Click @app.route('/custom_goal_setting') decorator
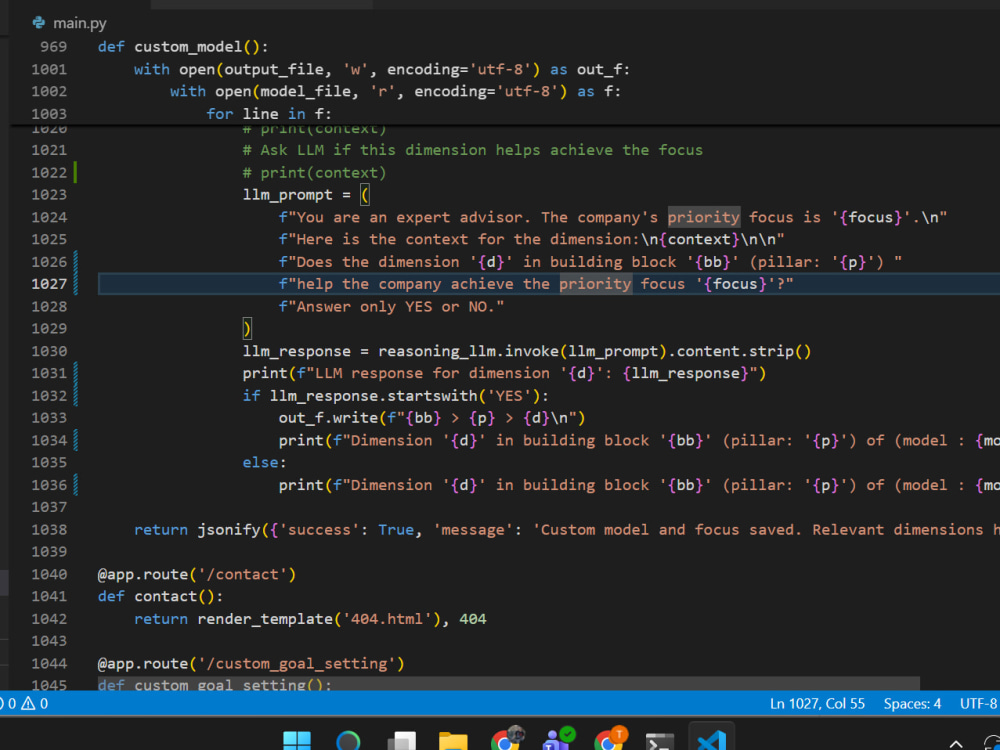 click(251, 663)
